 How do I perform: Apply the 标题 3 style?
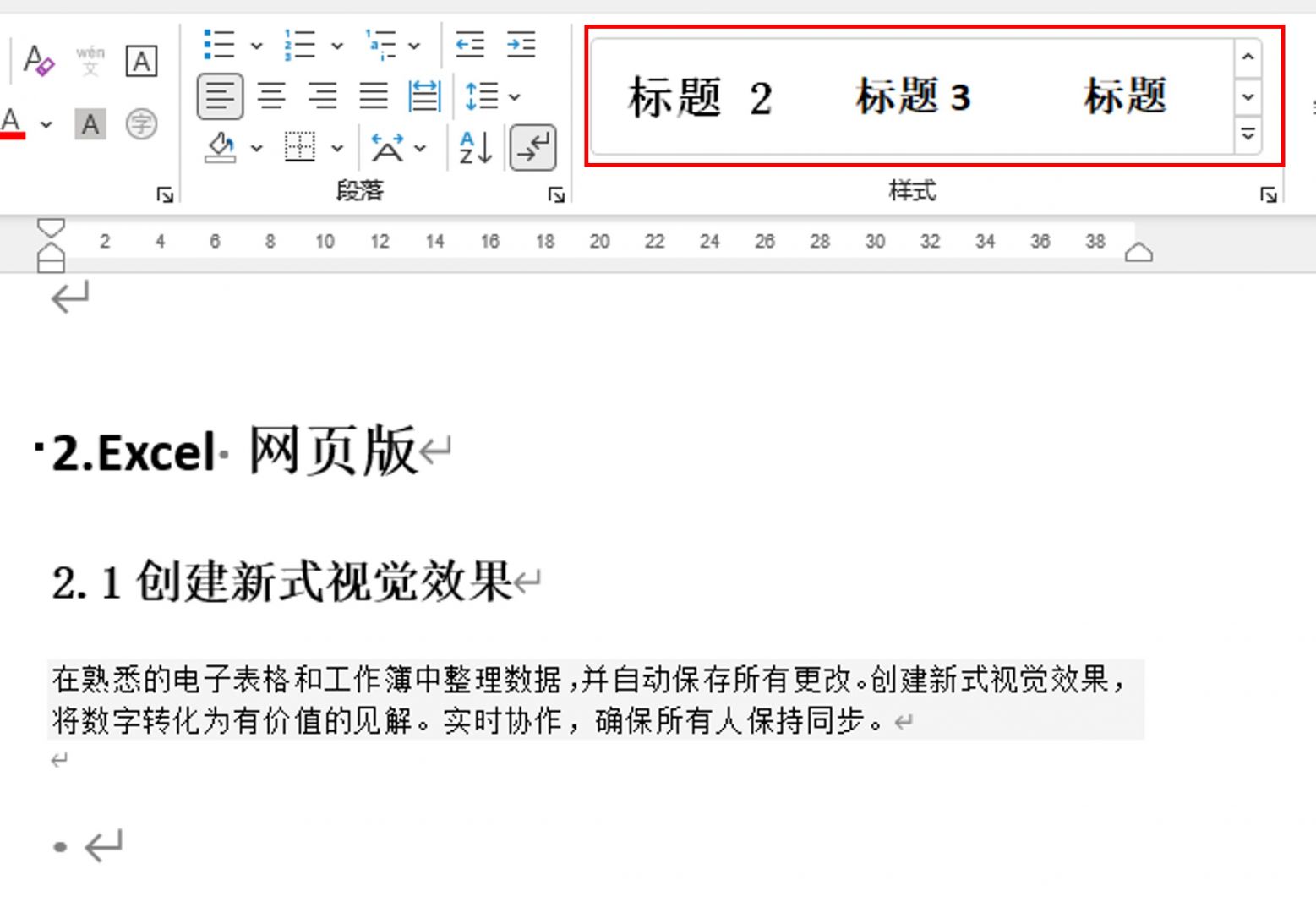913,96
